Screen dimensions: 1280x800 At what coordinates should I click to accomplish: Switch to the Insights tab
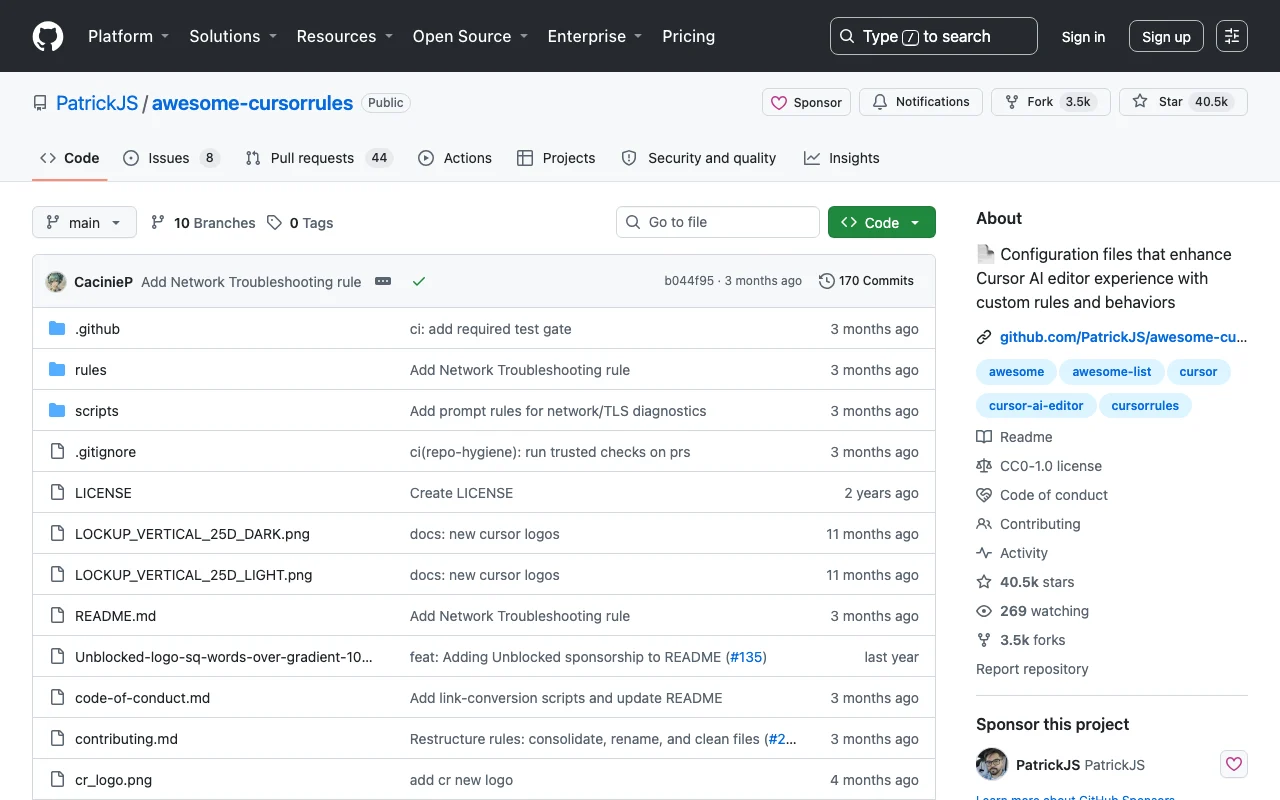[842, 158]
